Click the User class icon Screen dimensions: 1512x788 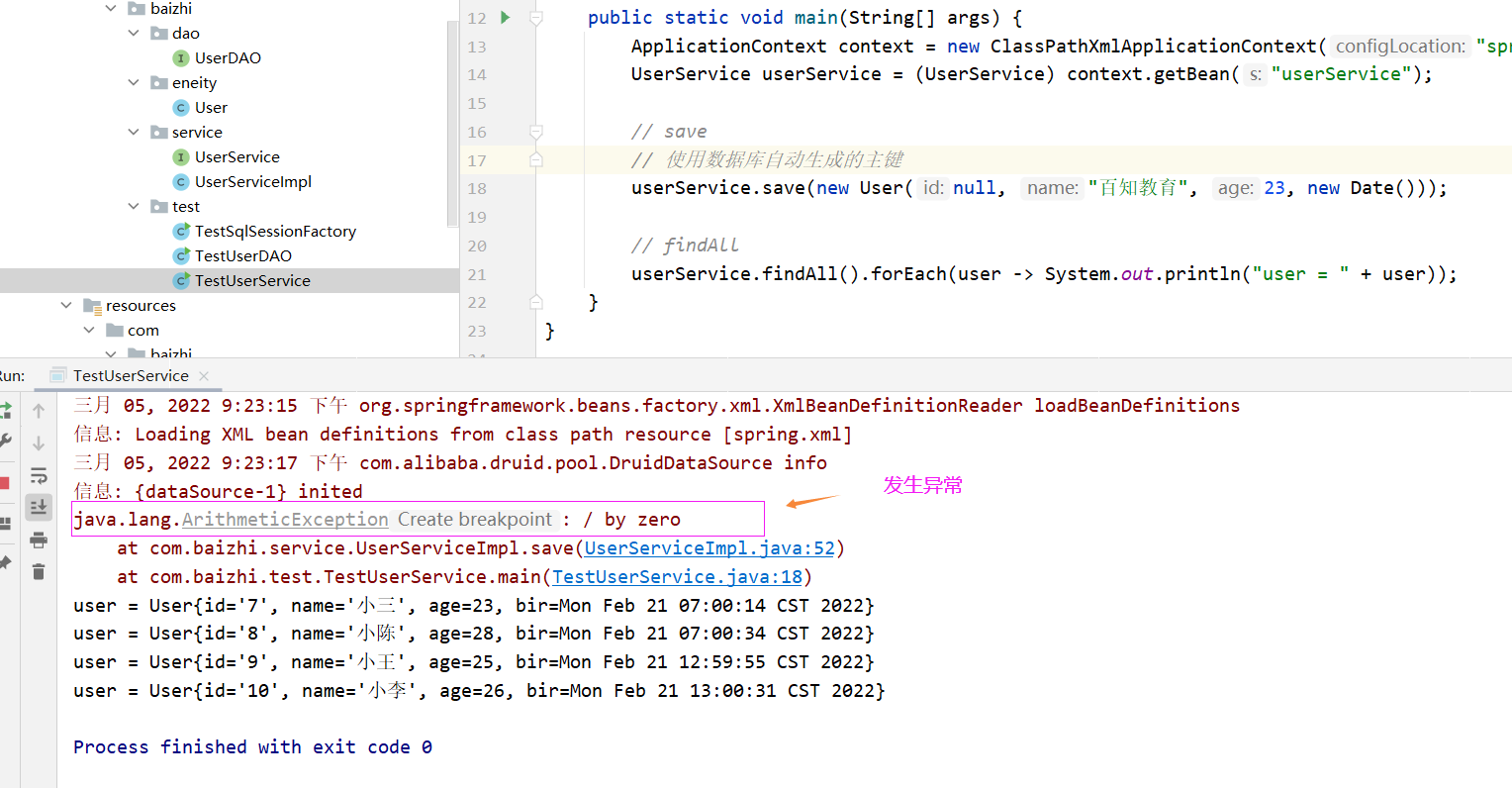(x=181, y=108)
